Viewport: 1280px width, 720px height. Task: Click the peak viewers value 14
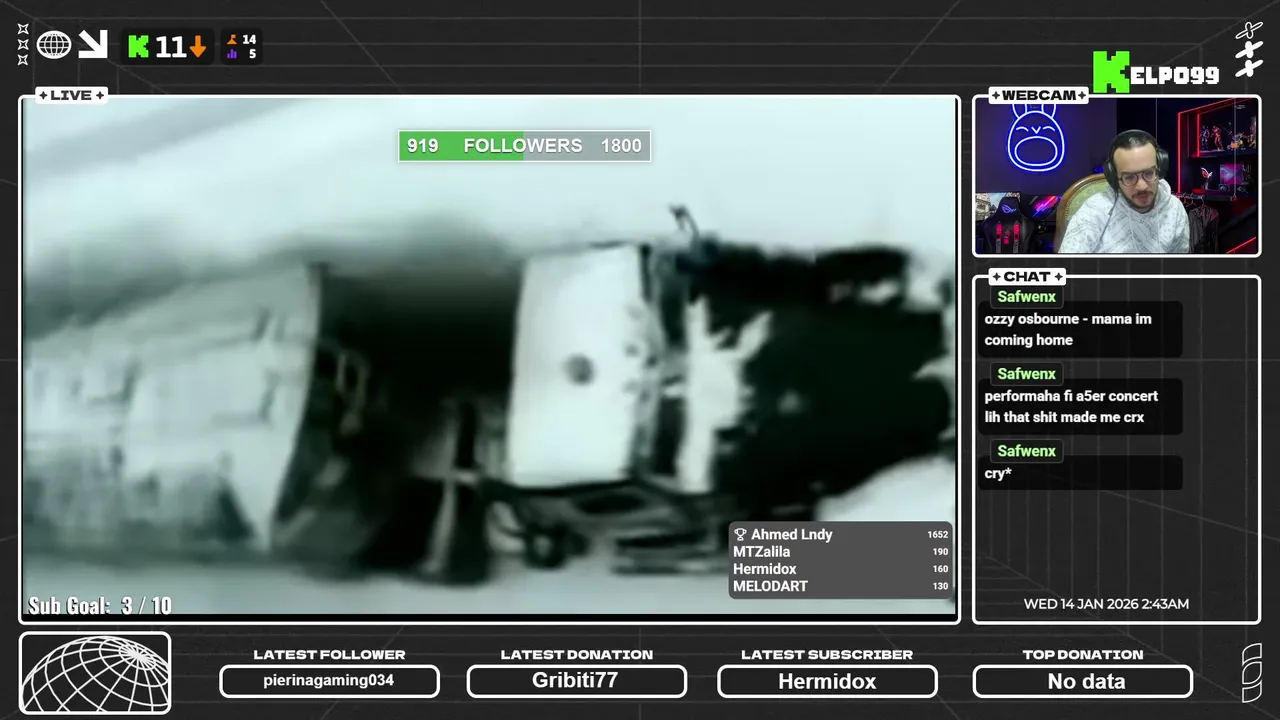(249, 40)
